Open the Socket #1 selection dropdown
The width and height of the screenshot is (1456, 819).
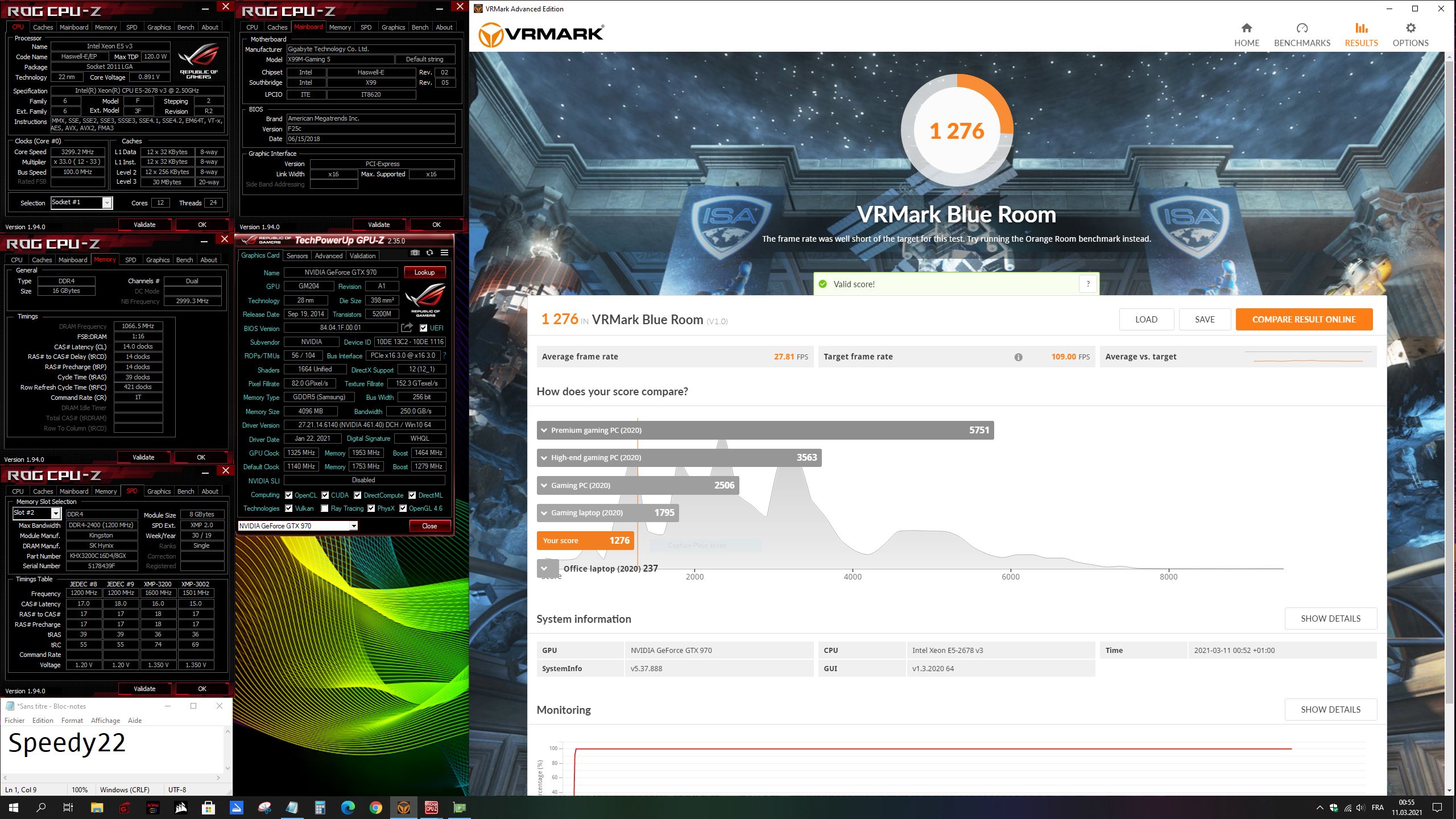(x=81, y=202)
